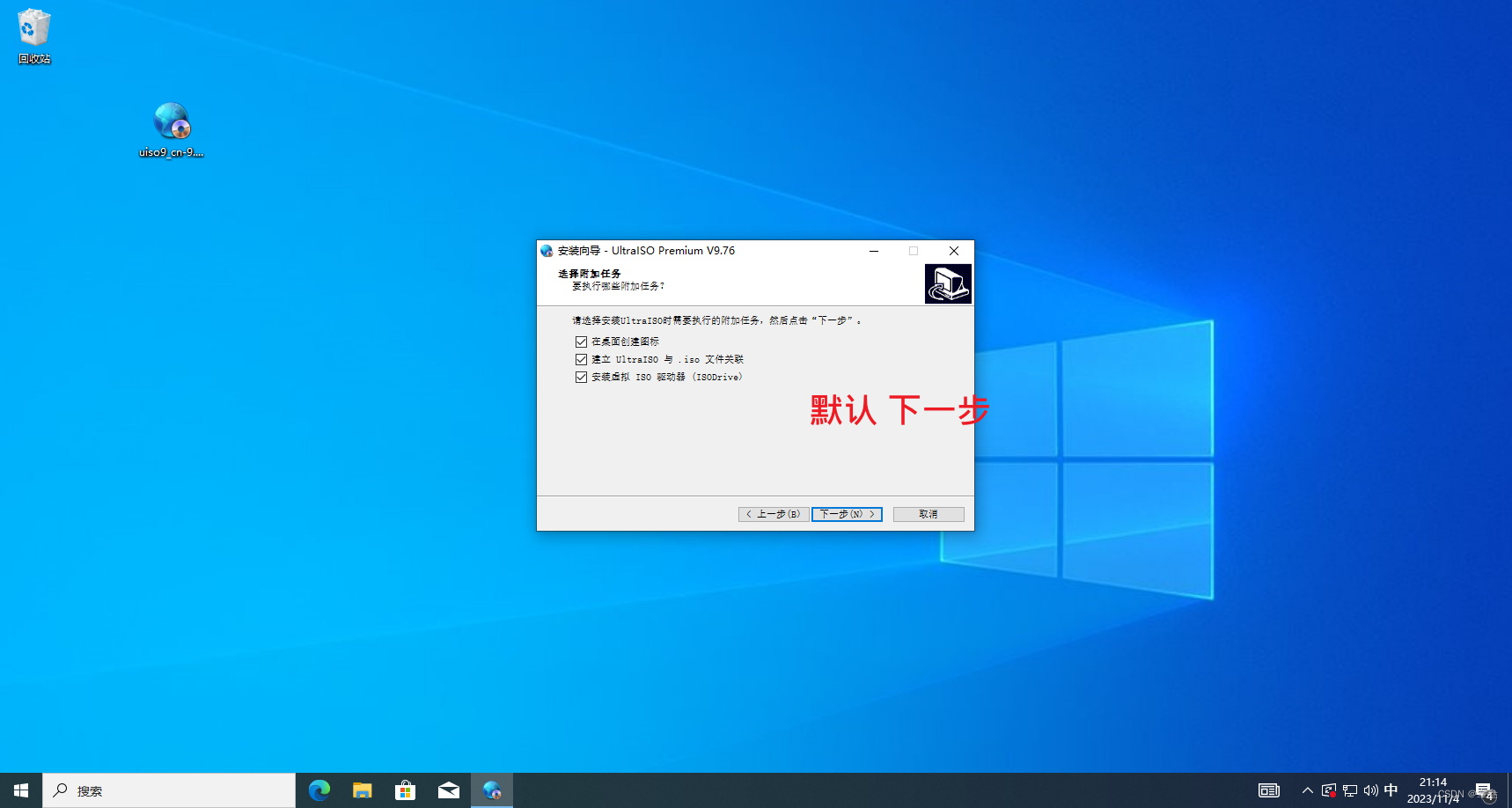Close the UltraISO setup wizard window
1512x808 pixels.
pyautogui.click(x=954, y=251)
